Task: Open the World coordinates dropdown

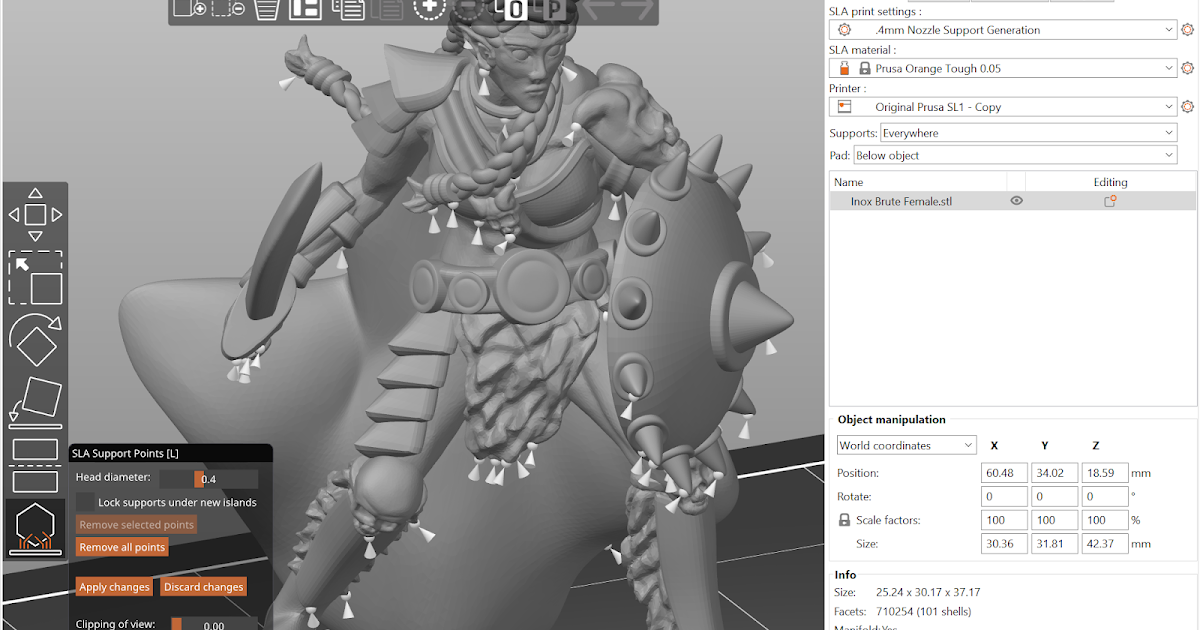Action: tap(906, 444)
